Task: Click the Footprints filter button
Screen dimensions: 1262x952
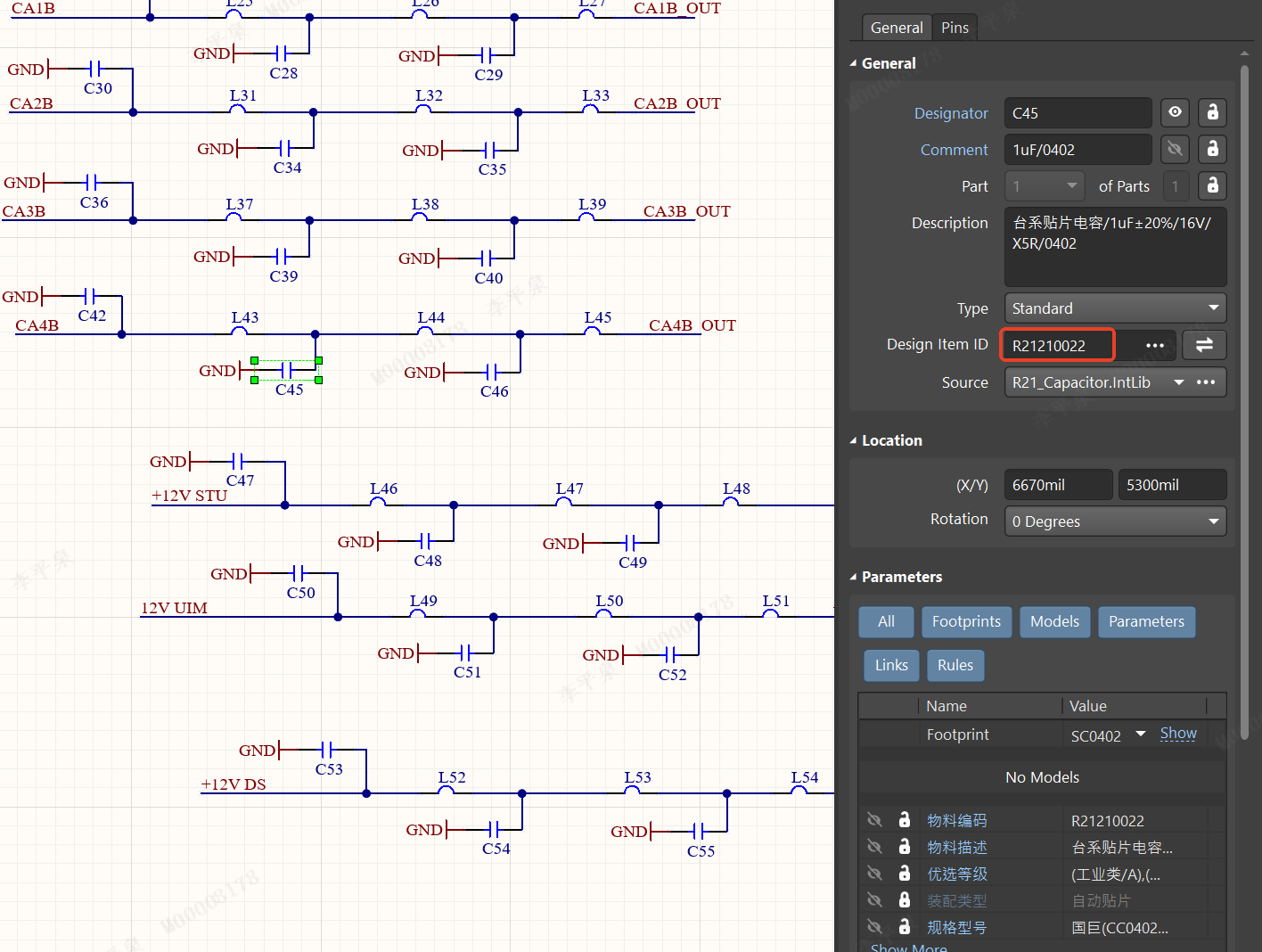Action: pos(966,621)
